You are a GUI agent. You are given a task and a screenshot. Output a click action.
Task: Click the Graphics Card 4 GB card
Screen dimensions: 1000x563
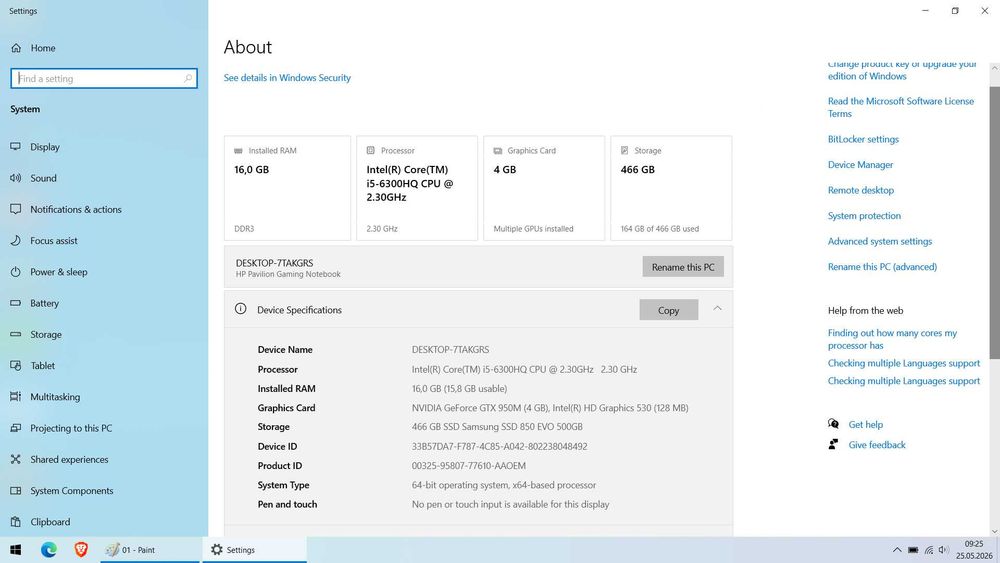(544, 188)
